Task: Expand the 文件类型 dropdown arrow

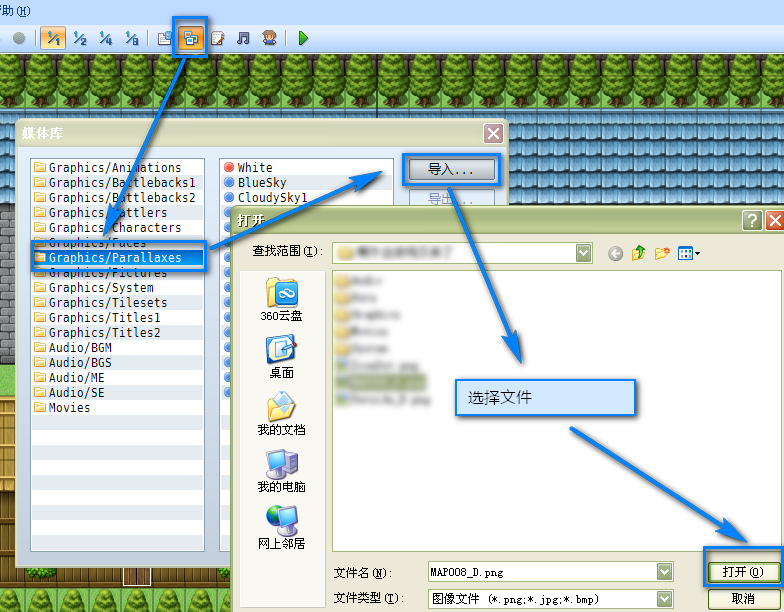Action: click(x=664, y=598)
